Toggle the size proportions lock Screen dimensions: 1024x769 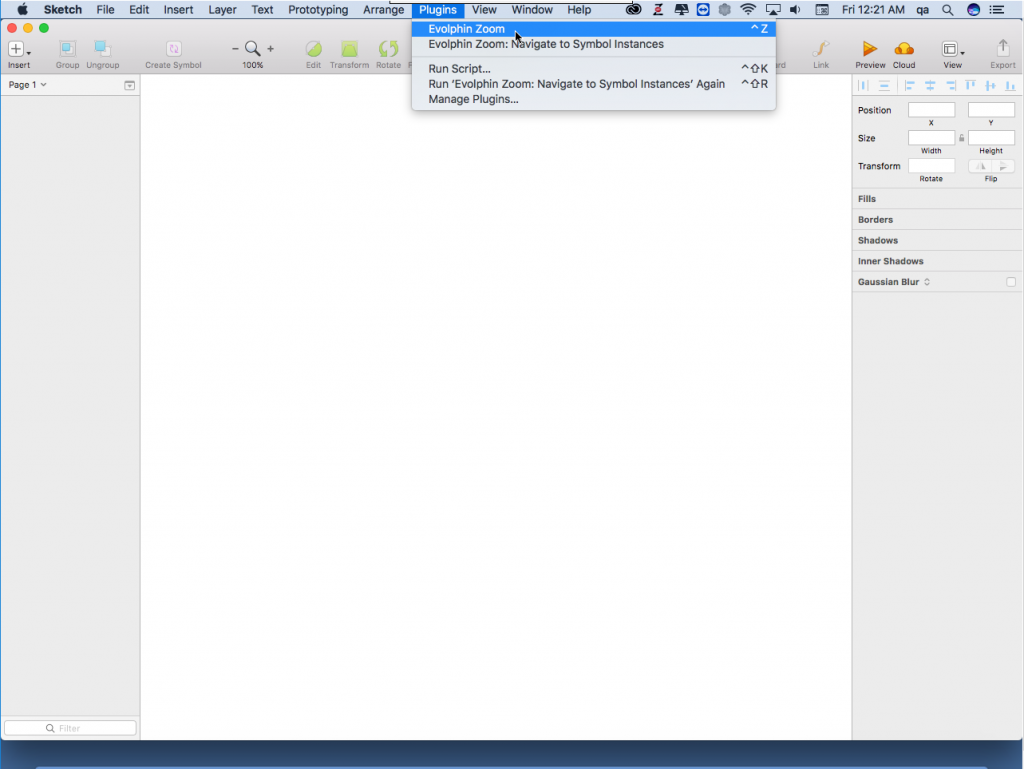(x=961, y=138)
